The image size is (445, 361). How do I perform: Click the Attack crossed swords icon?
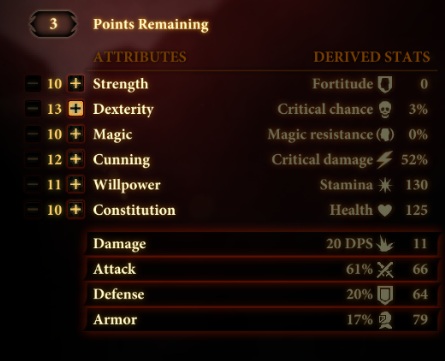[385, 270]
